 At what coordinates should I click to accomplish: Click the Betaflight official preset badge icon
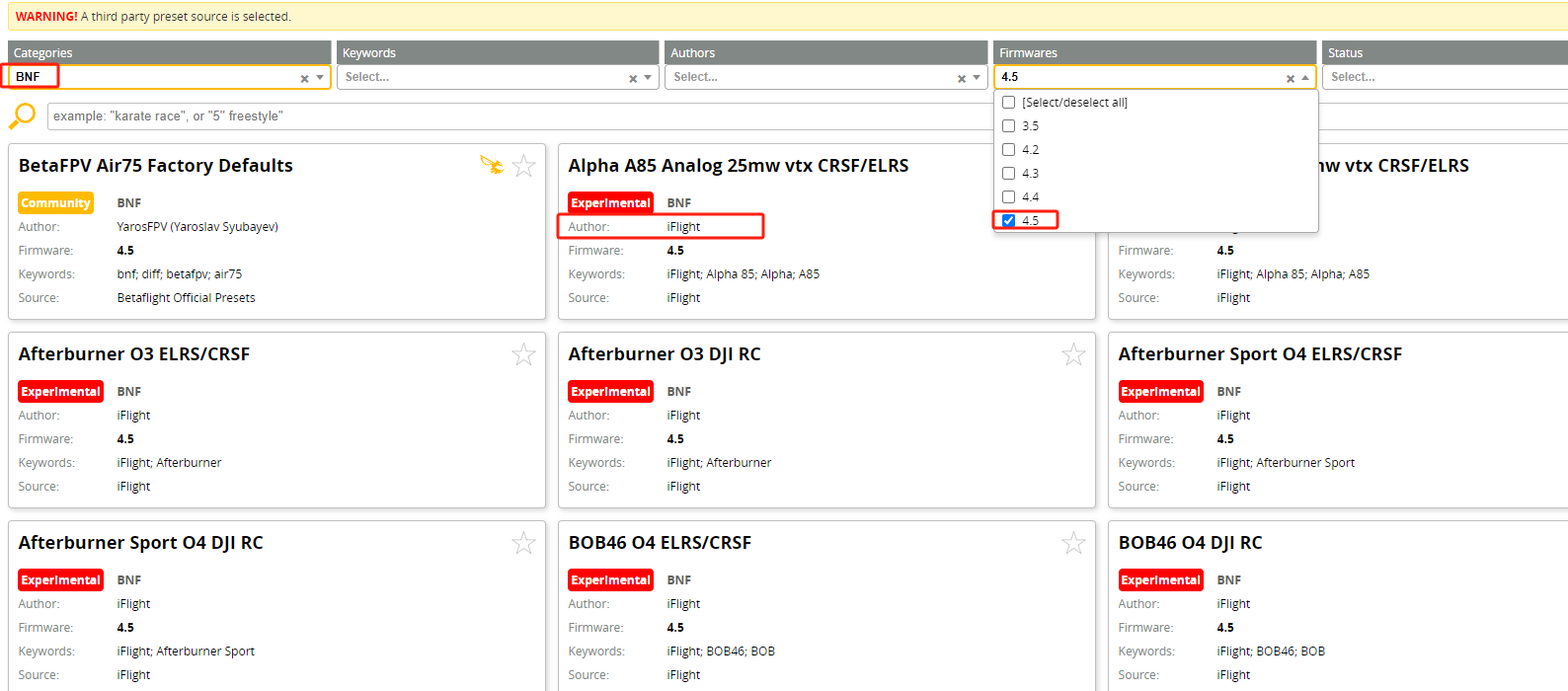coord(492,165)
